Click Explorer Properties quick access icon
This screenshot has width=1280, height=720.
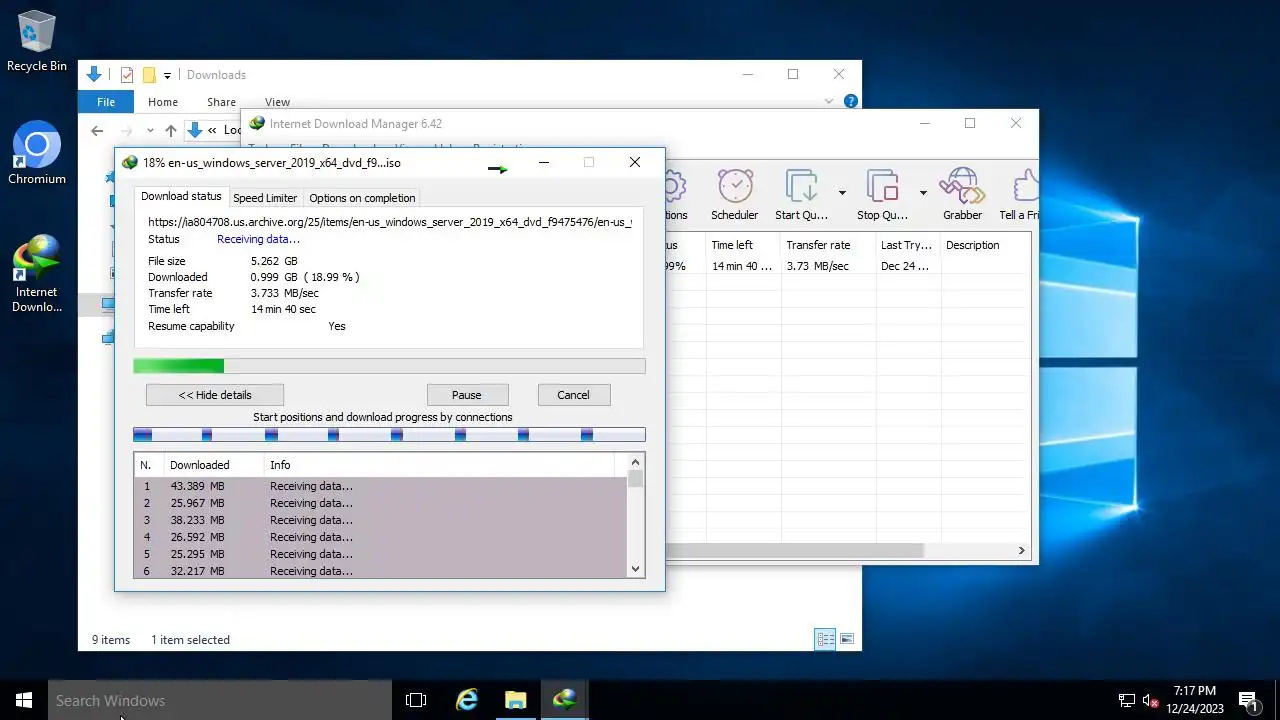pos(127,75)
